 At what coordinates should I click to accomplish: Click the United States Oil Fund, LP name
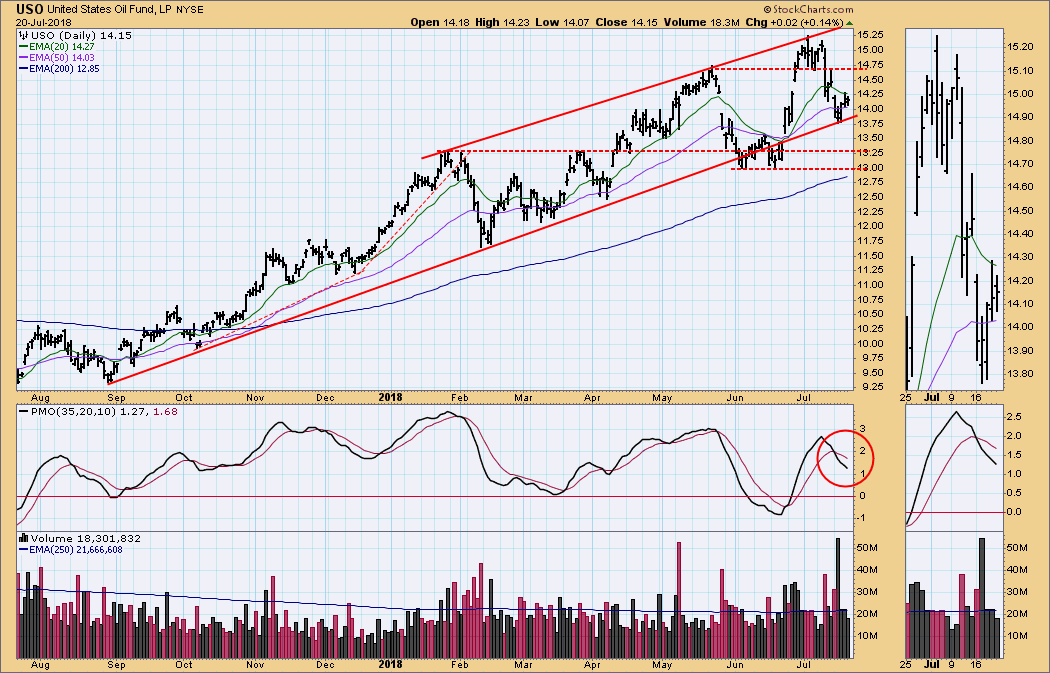[110, 9]
